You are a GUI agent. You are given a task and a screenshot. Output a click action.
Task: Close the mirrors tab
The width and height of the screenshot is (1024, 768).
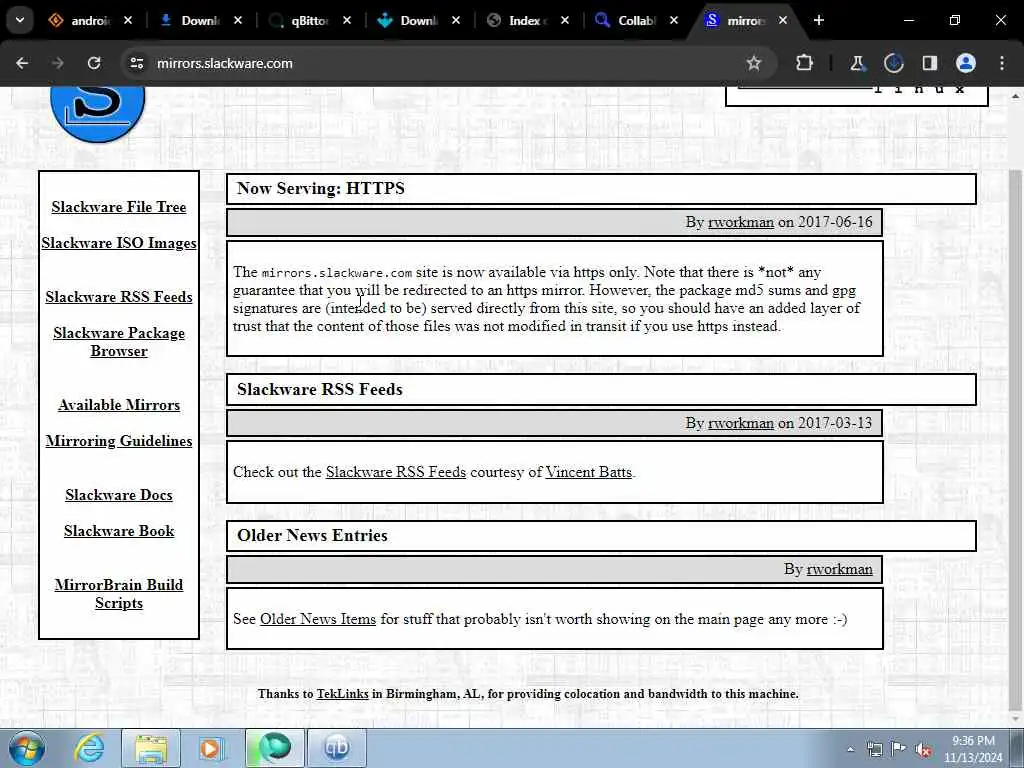783,21
